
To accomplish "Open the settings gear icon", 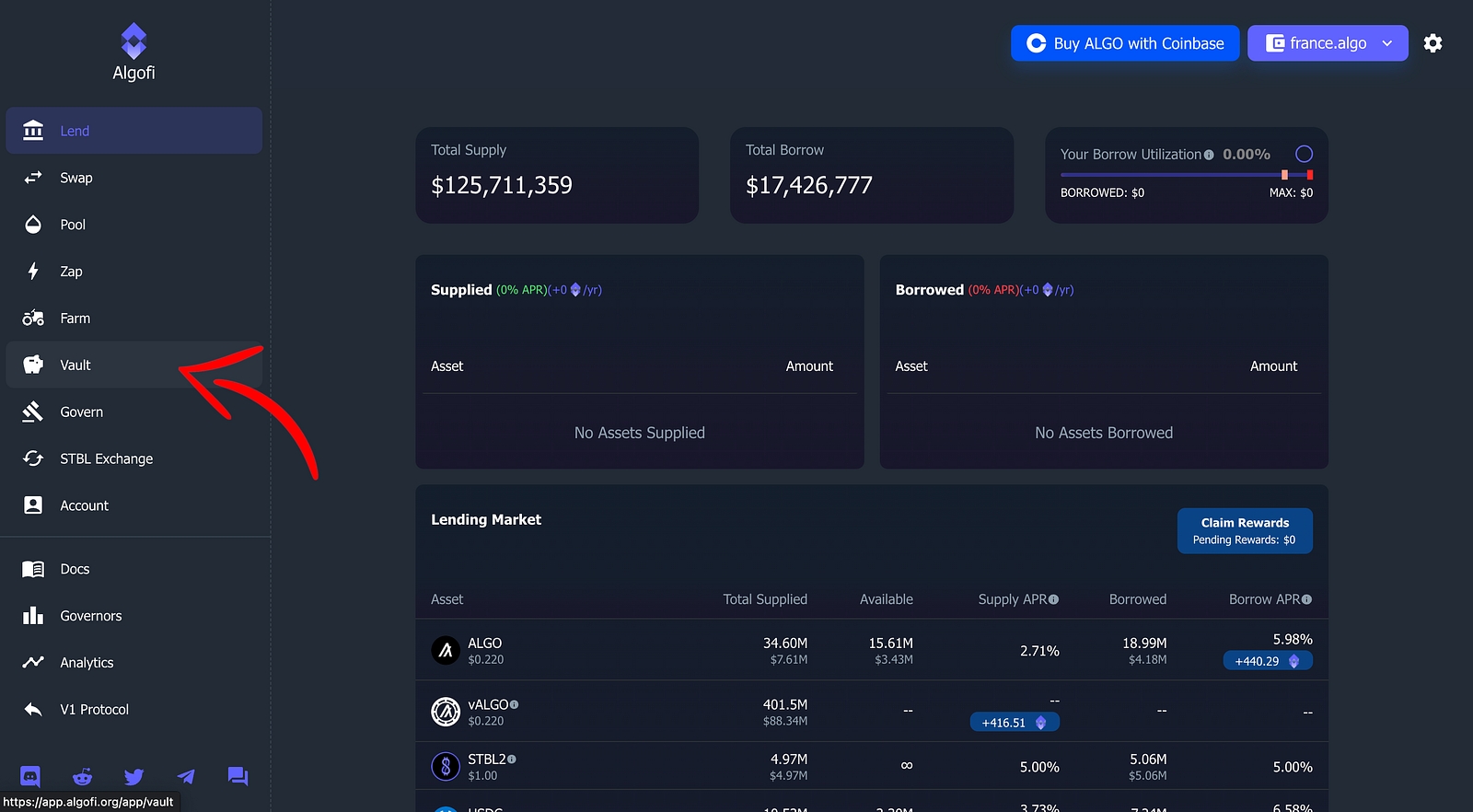I will [x=1432, y=43].
